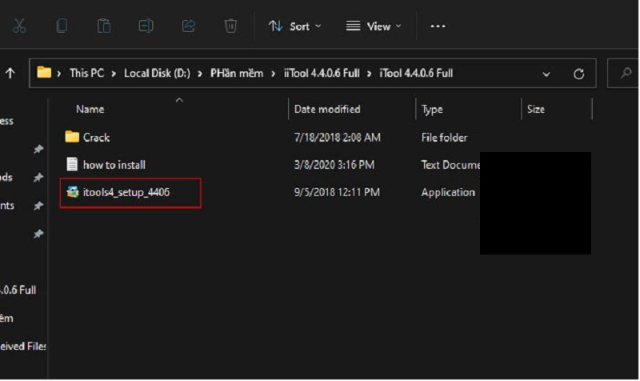Click the folder icon in address bar
640x381 pixels.
click(x=44, y=73)
